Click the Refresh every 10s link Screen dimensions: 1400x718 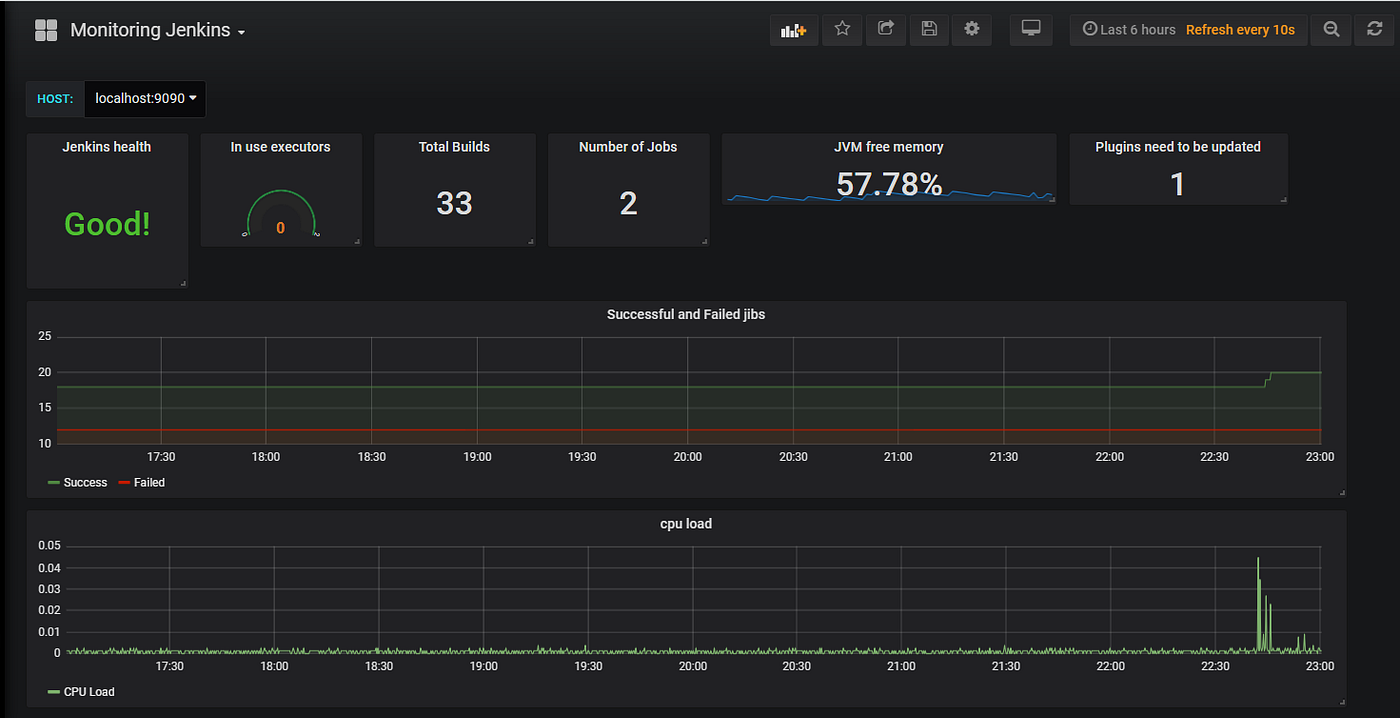(x=1240, y=29)
